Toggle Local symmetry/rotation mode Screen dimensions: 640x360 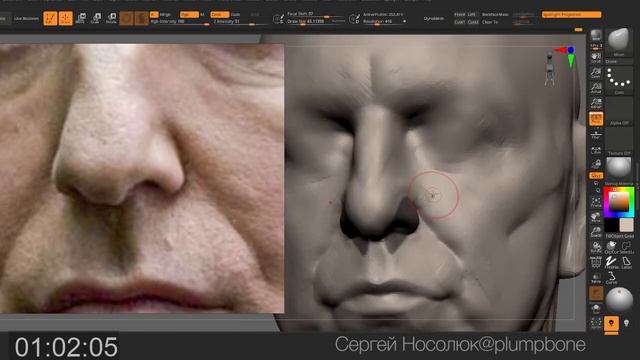[x=596, y=150]
